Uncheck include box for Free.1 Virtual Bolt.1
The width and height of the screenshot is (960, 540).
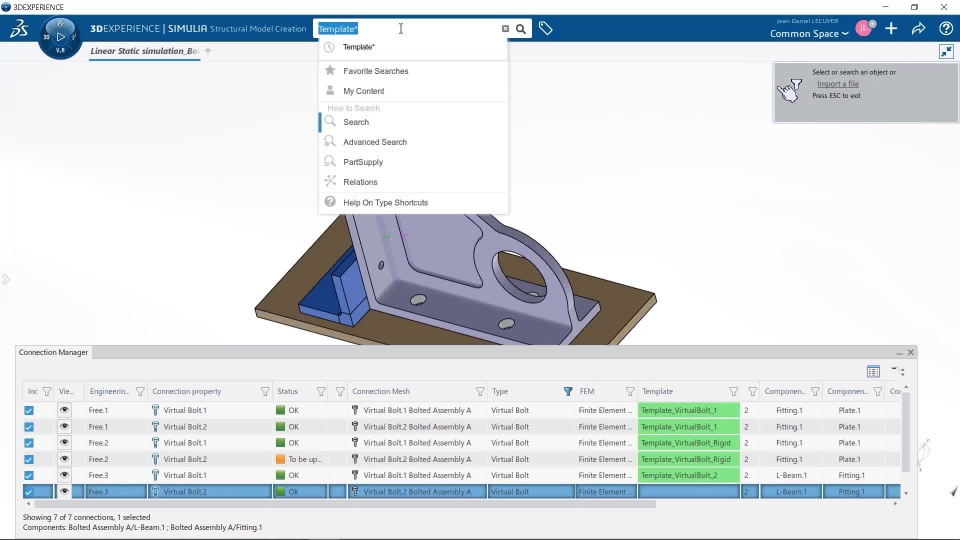point(29,410)
